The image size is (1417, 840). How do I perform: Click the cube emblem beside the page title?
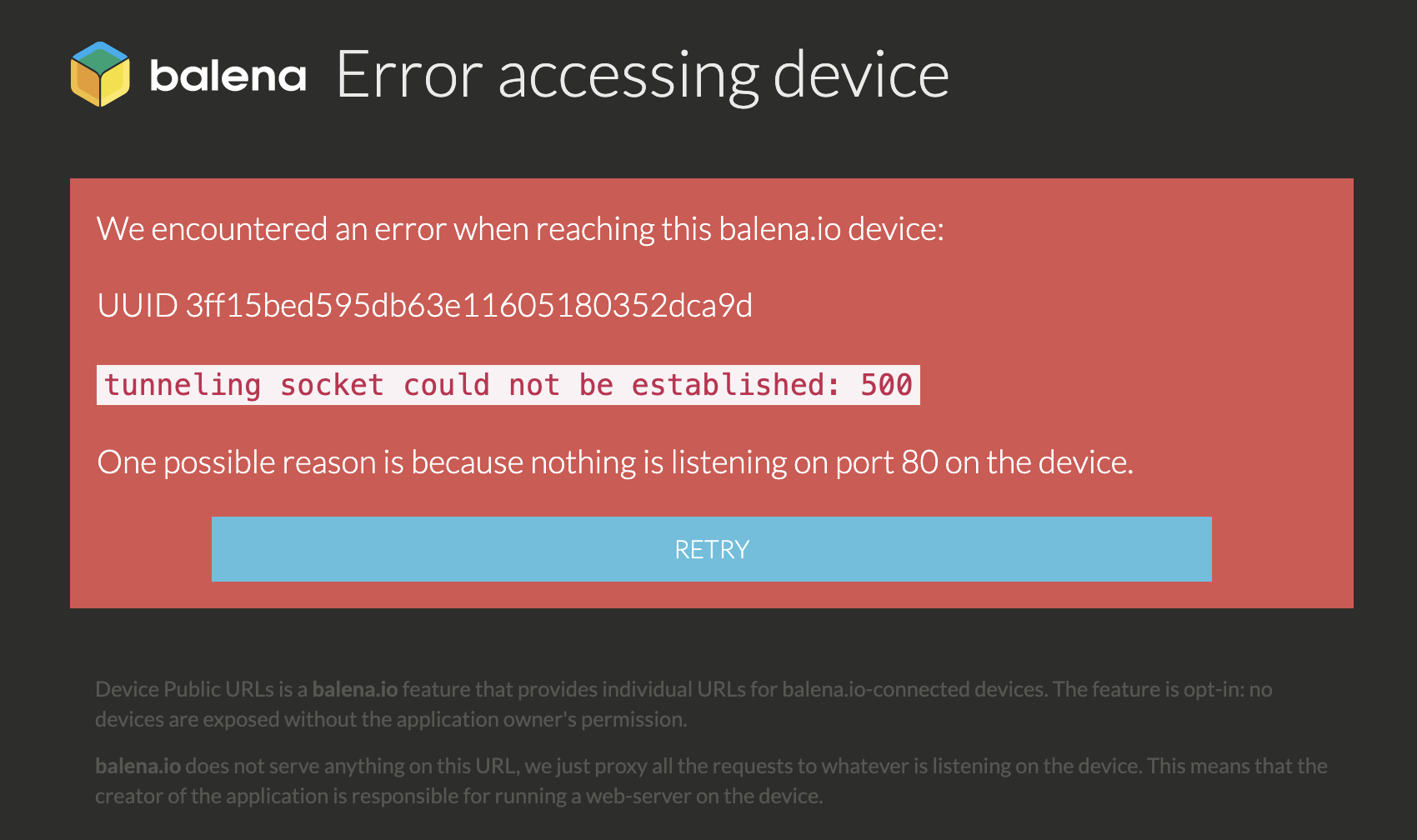click(x=99, y=75)
